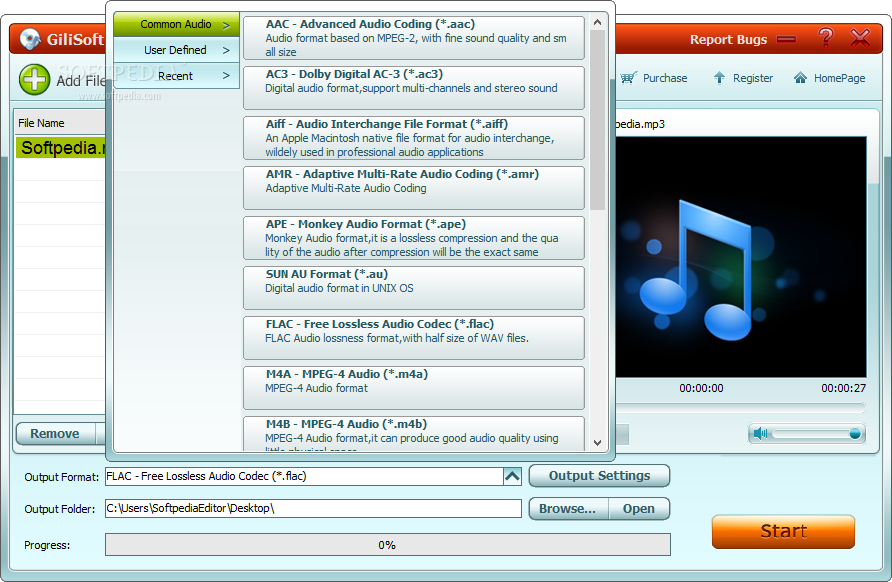This screenshot has width=892, height=582.
Task: Remove the selected file
Action: 55,434
